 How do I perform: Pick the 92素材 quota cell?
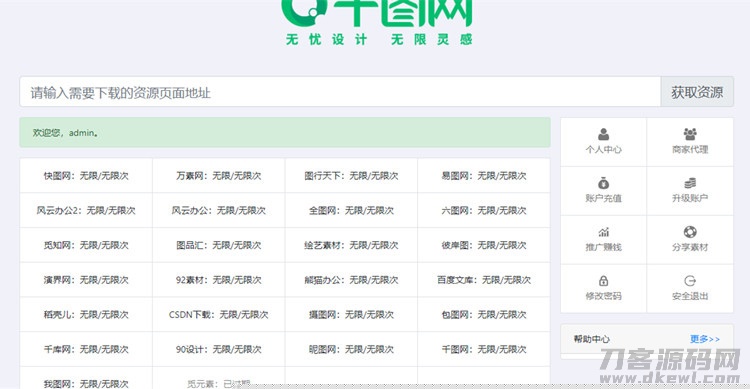click(219, 279)
